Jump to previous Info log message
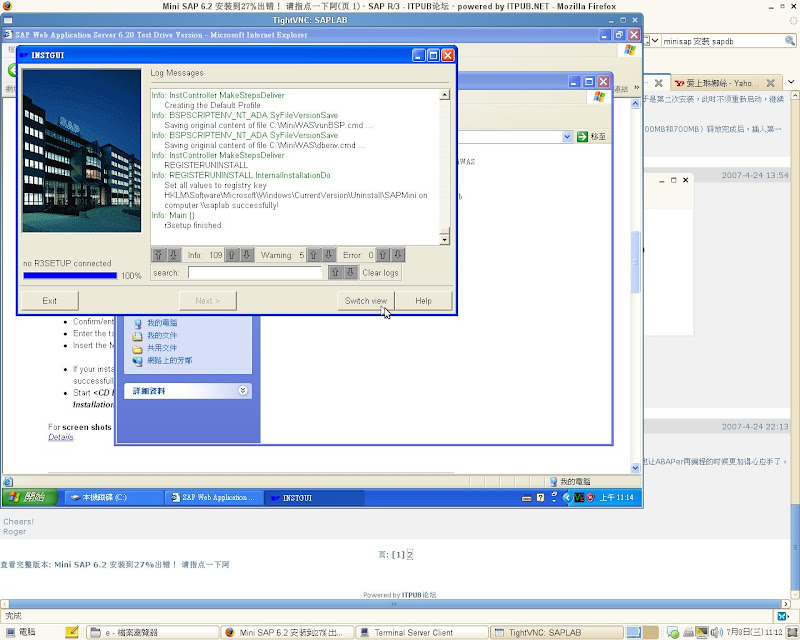The image size is (800, 640). pos(232,255)
